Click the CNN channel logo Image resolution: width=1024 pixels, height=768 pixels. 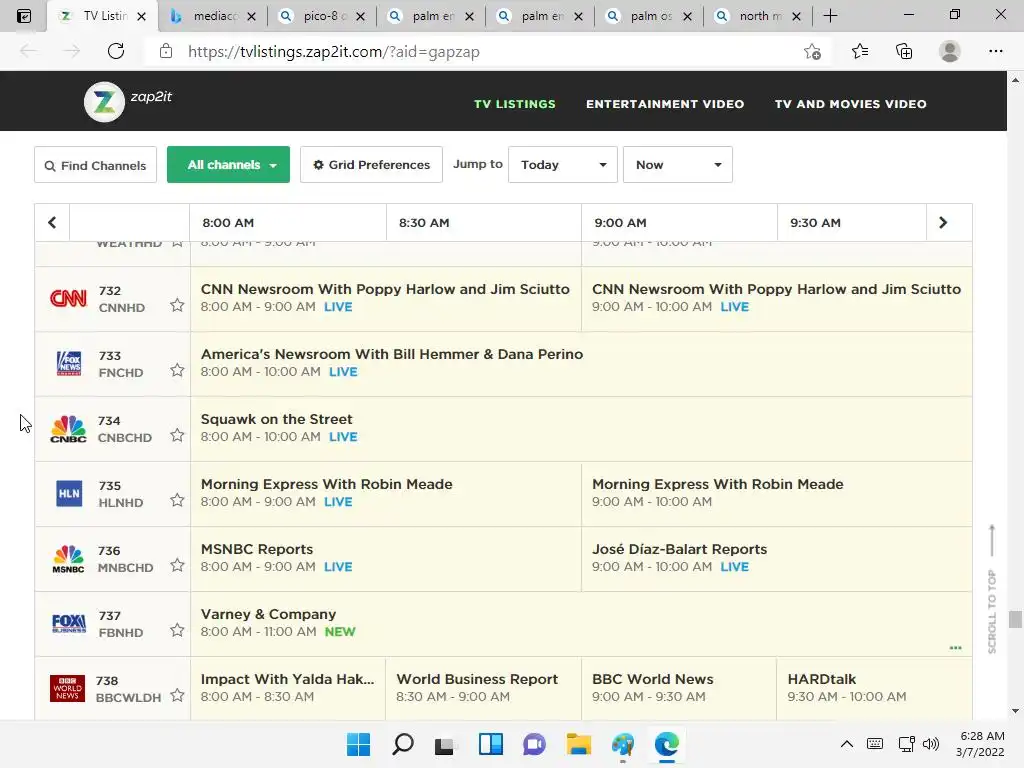[x=68, y=298]
